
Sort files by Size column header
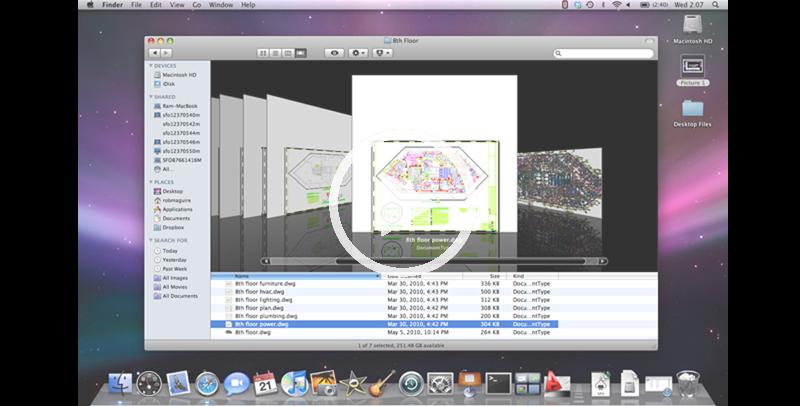point(494,275)
